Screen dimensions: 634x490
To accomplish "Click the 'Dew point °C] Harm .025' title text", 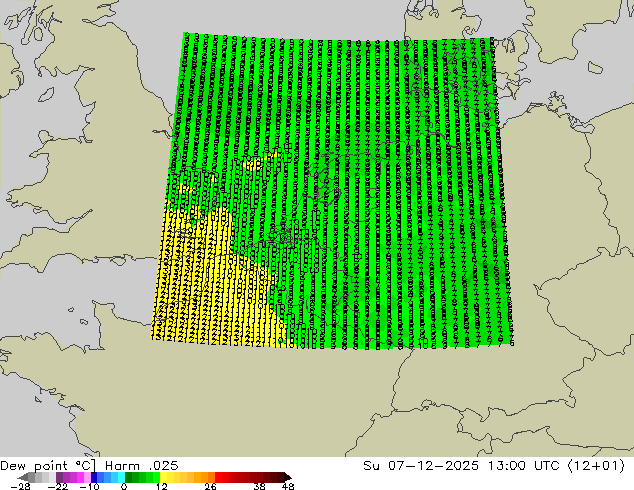I will pos(89,466).
